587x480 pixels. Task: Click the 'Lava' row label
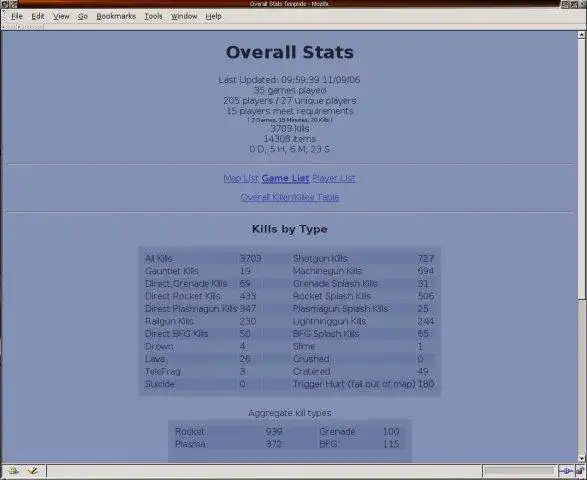(x=156, y=359)
